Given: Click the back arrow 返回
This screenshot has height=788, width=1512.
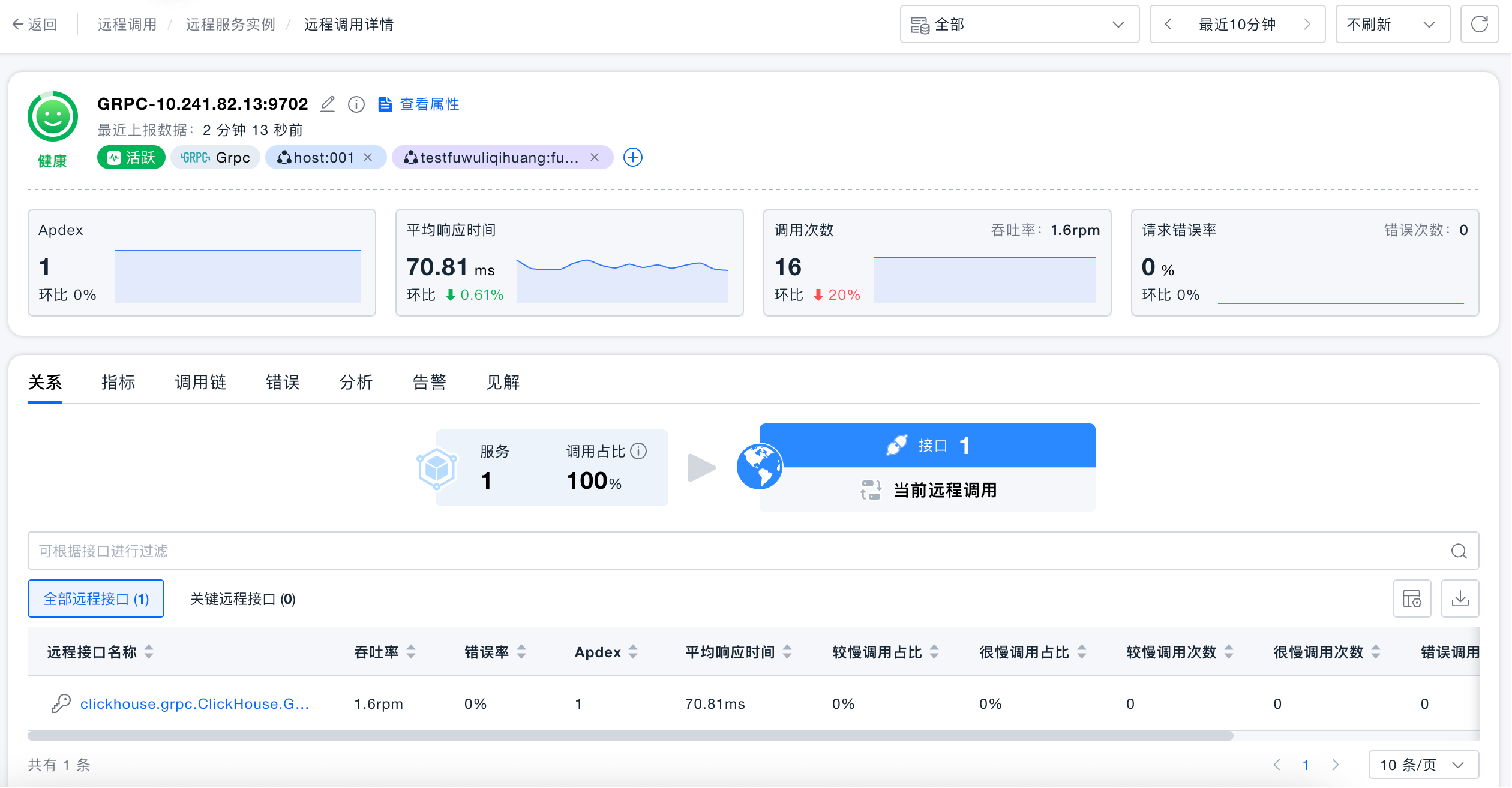Looking at the screenshot, I should pos(34,25).
